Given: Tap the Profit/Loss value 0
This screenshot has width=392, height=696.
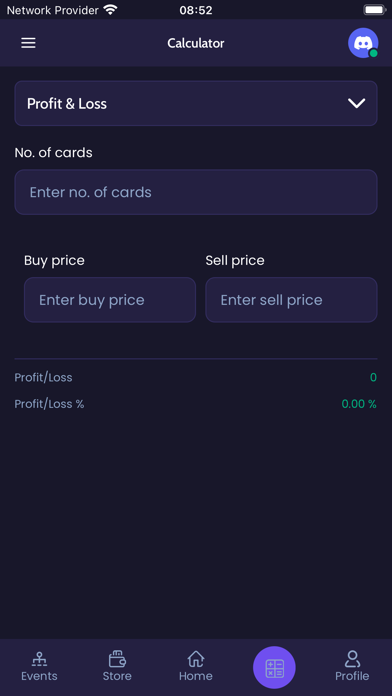Looking at the screenshot, I should tap(373, 378).
